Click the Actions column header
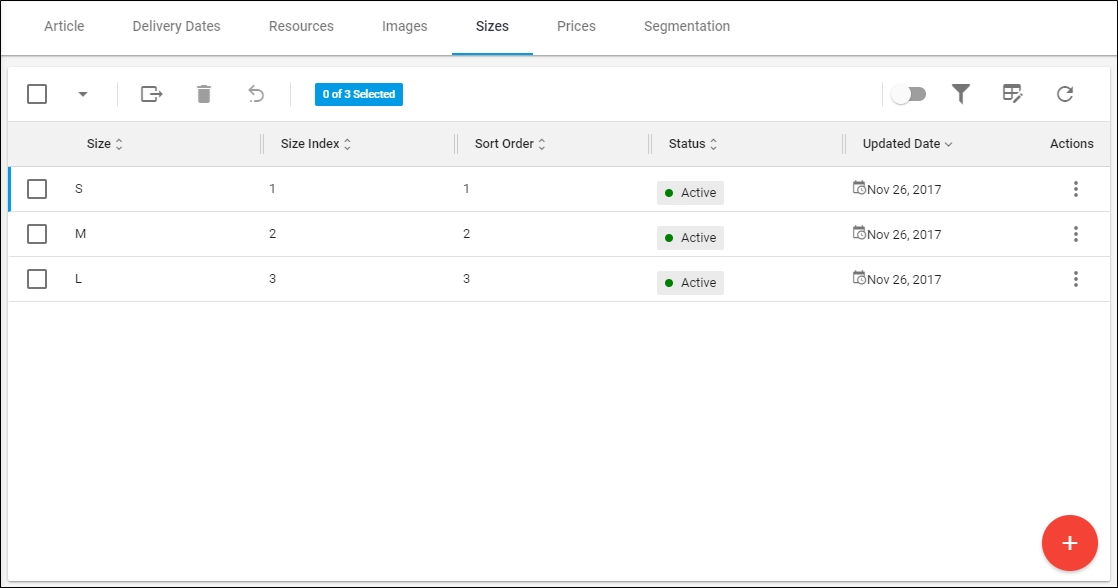The image size is (1118, 588). pos(1071,143)
